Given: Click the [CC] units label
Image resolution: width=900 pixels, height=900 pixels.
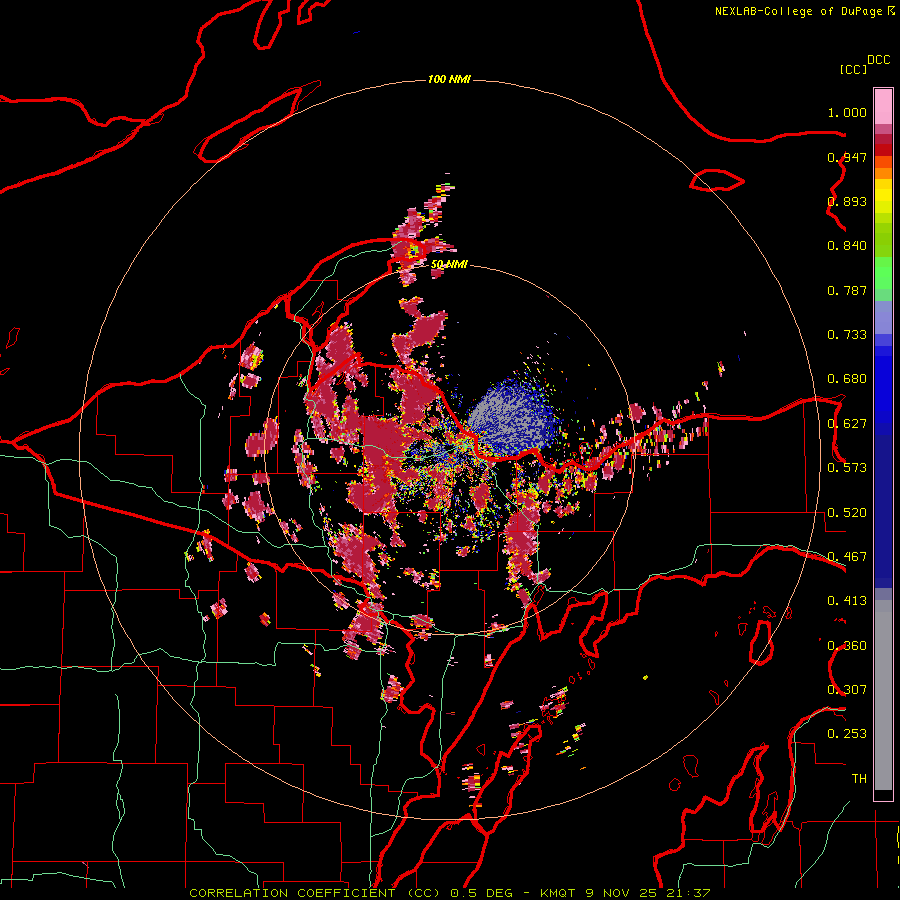Looking at the screenshot, I should point(853,69).
